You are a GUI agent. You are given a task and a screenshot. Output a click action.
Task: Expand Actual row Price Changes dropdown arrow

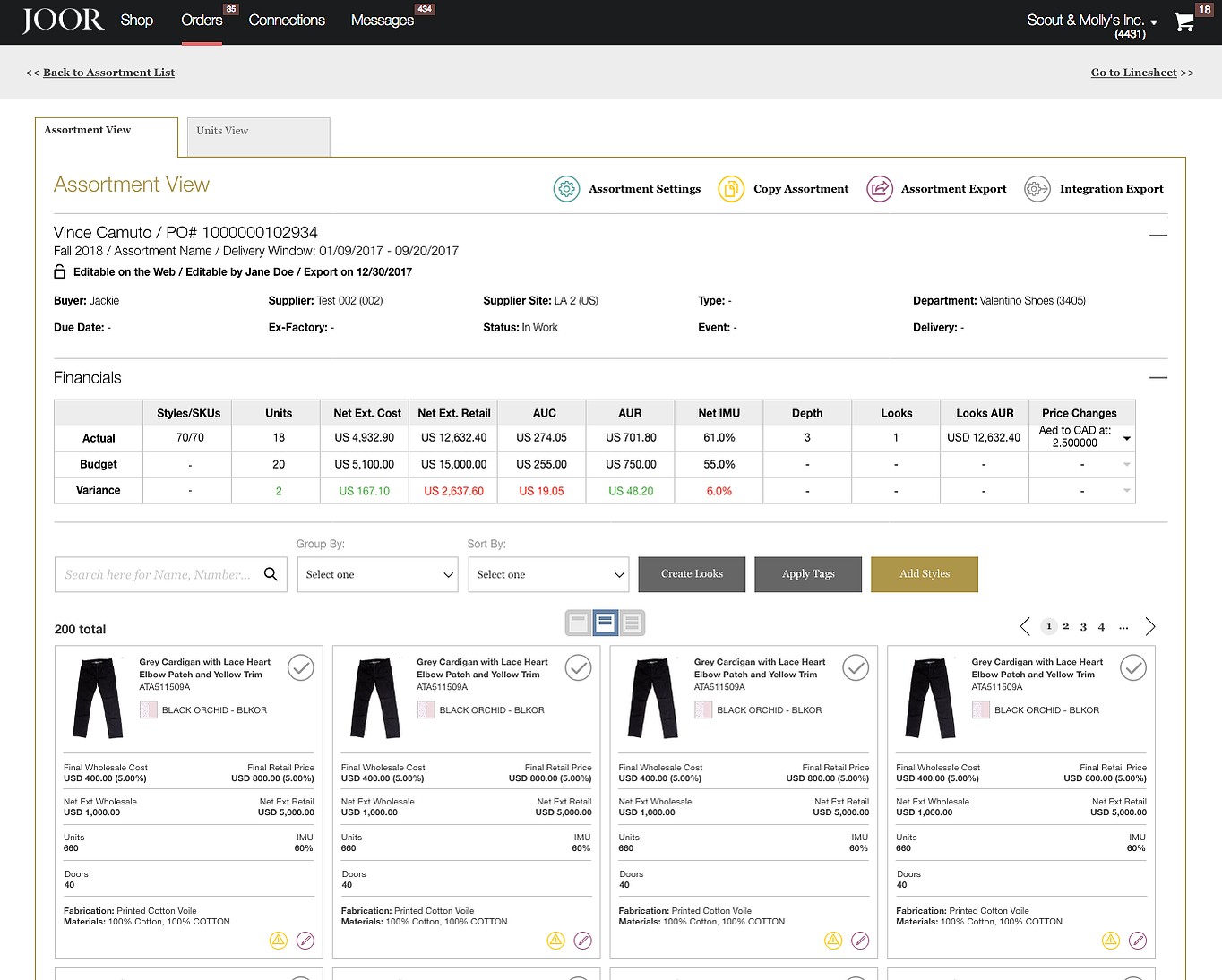click(1127, 438)
